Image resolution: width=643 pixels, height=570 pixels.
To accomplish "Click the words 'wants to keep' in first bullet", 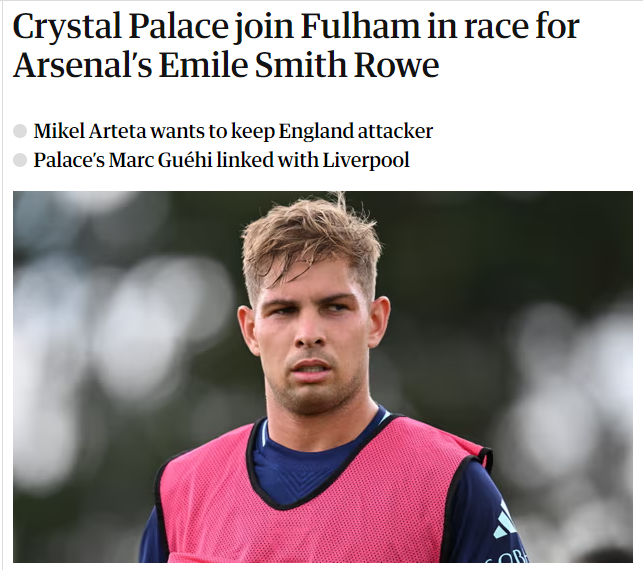I will click(x=212, y=131).
